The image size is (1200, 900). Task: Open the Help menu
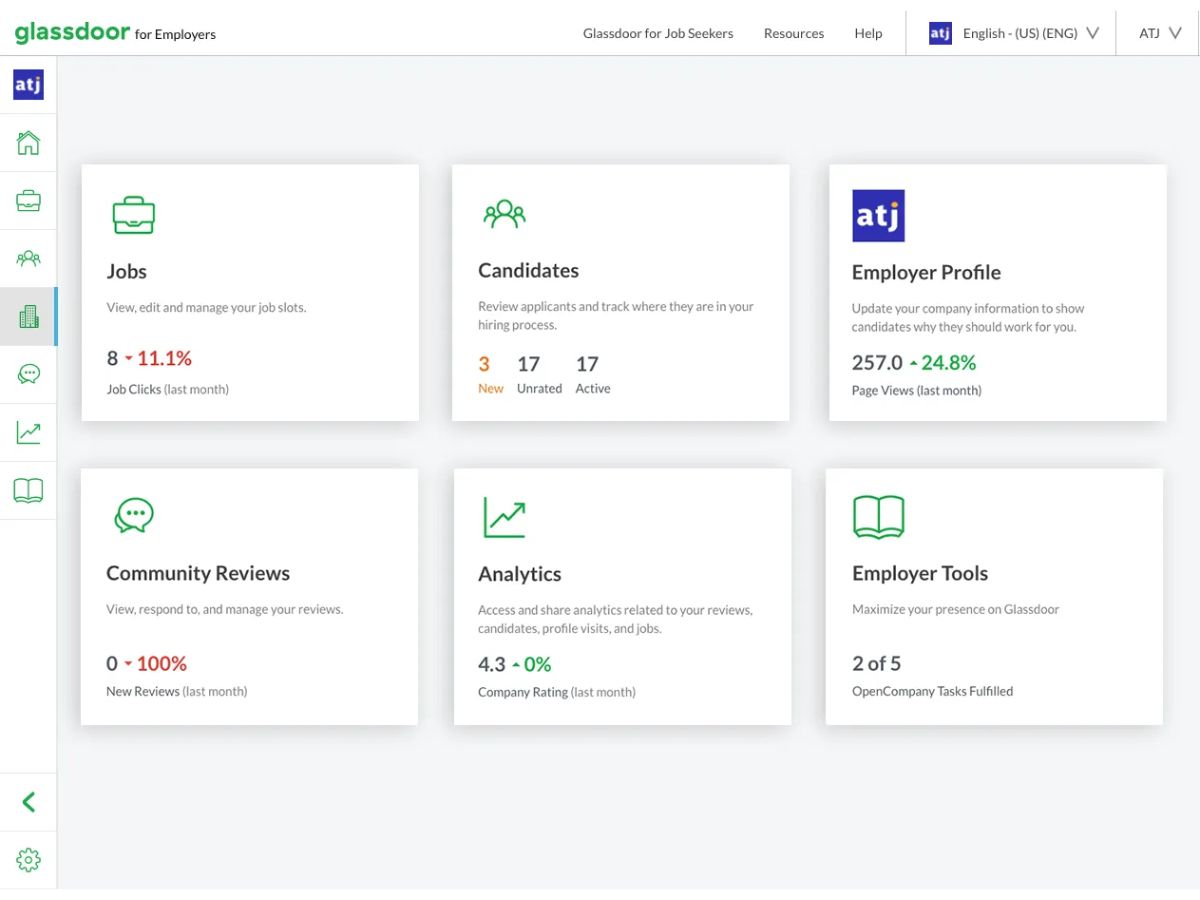pyautogui.click(x=868, y=33)
